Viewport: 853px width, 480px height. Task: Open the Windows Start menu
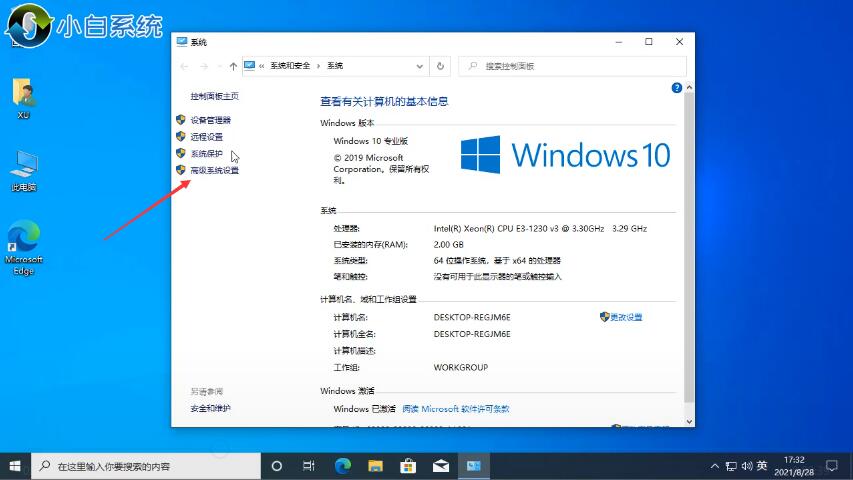pos(15,466)
